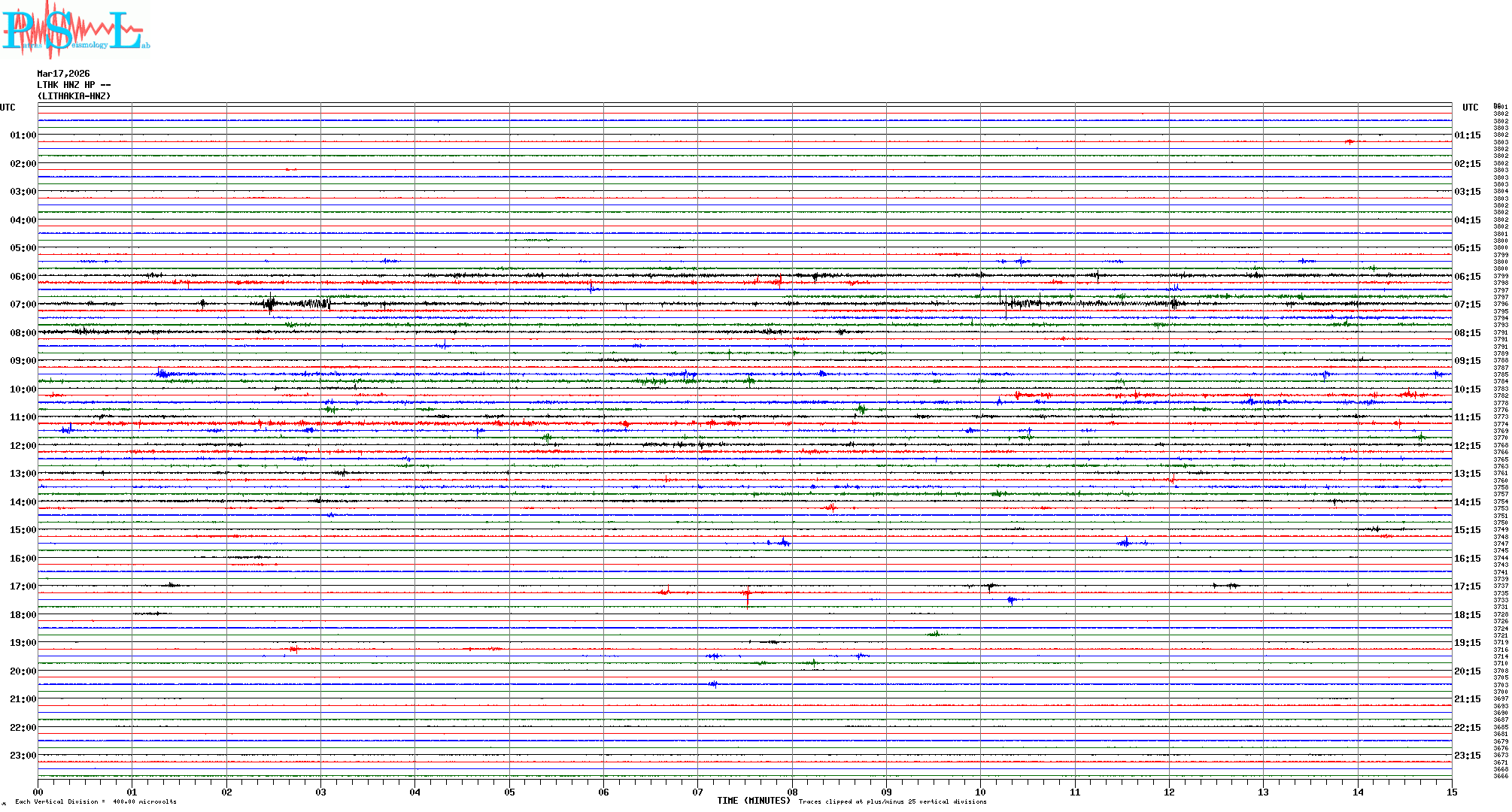This screenshot has width=1512, height=812.
Task: Click the Each Vertical Division microvolts note
Action: pyautogui.click(x=96, y=801)
